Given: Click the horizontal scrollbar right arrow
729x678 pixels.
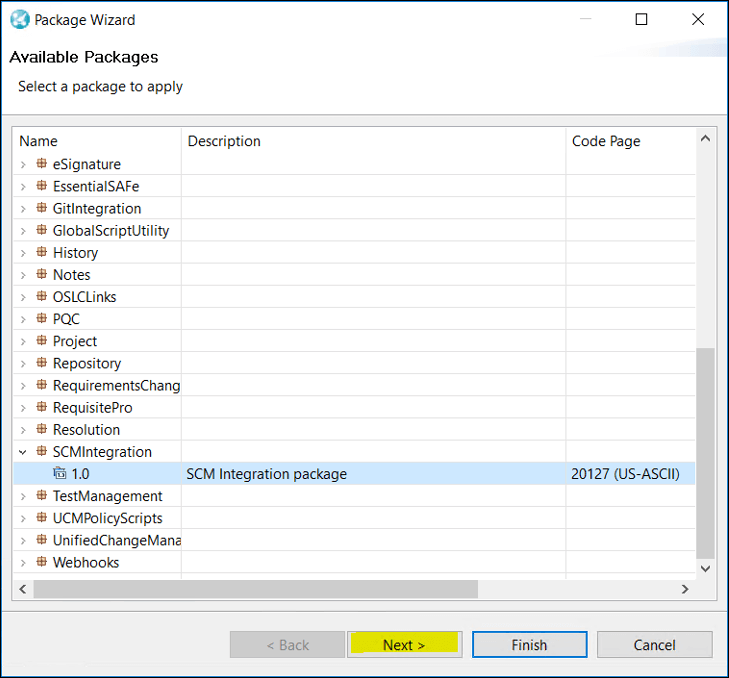Looking at the screenshot, I should [x=685, y=589].
